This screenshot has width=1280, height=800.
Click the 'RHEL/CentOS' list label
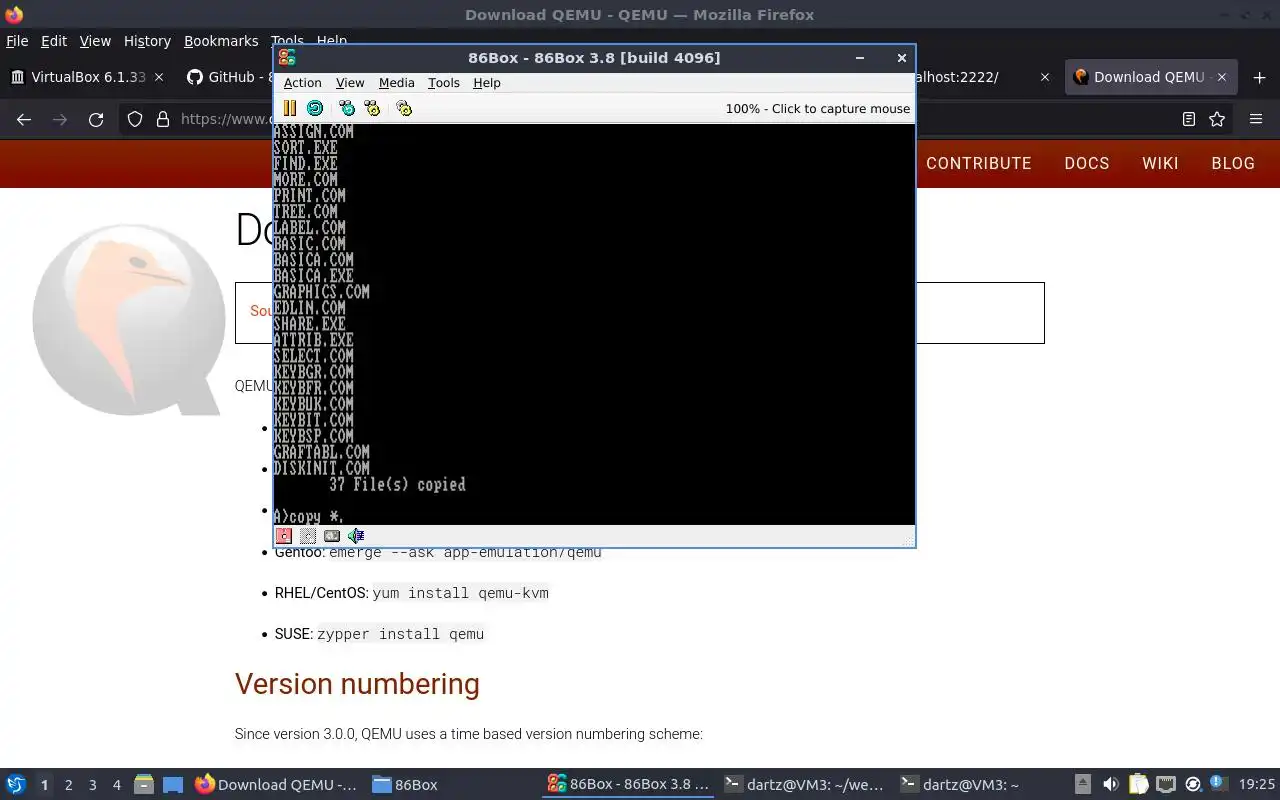coord(321,593)
